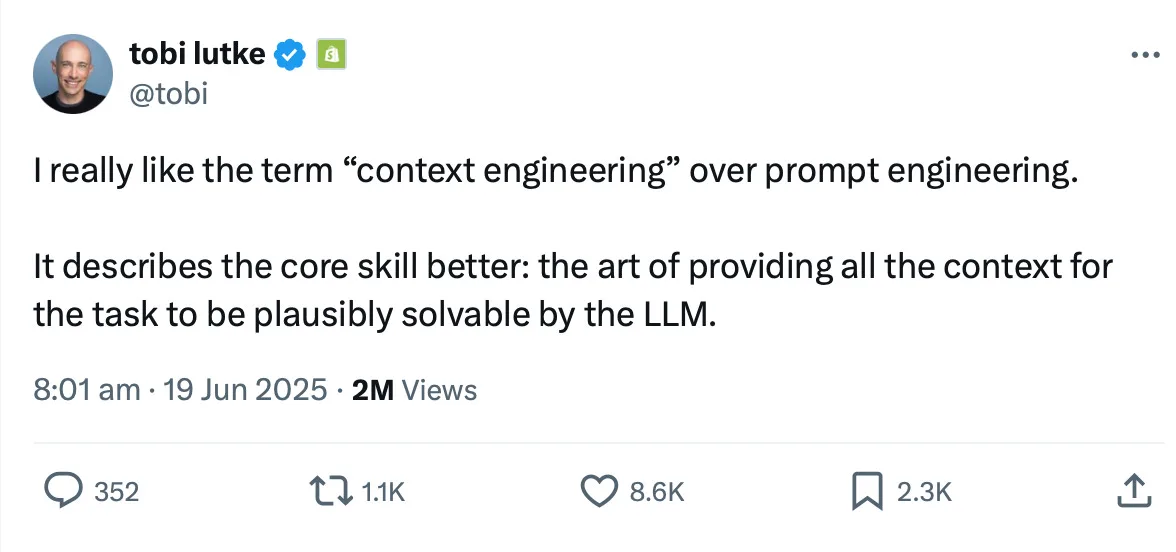This screenshot has height=552, width=1176.
Task: Click the second paragraph about the LLM
Action: tap(573, 291)
